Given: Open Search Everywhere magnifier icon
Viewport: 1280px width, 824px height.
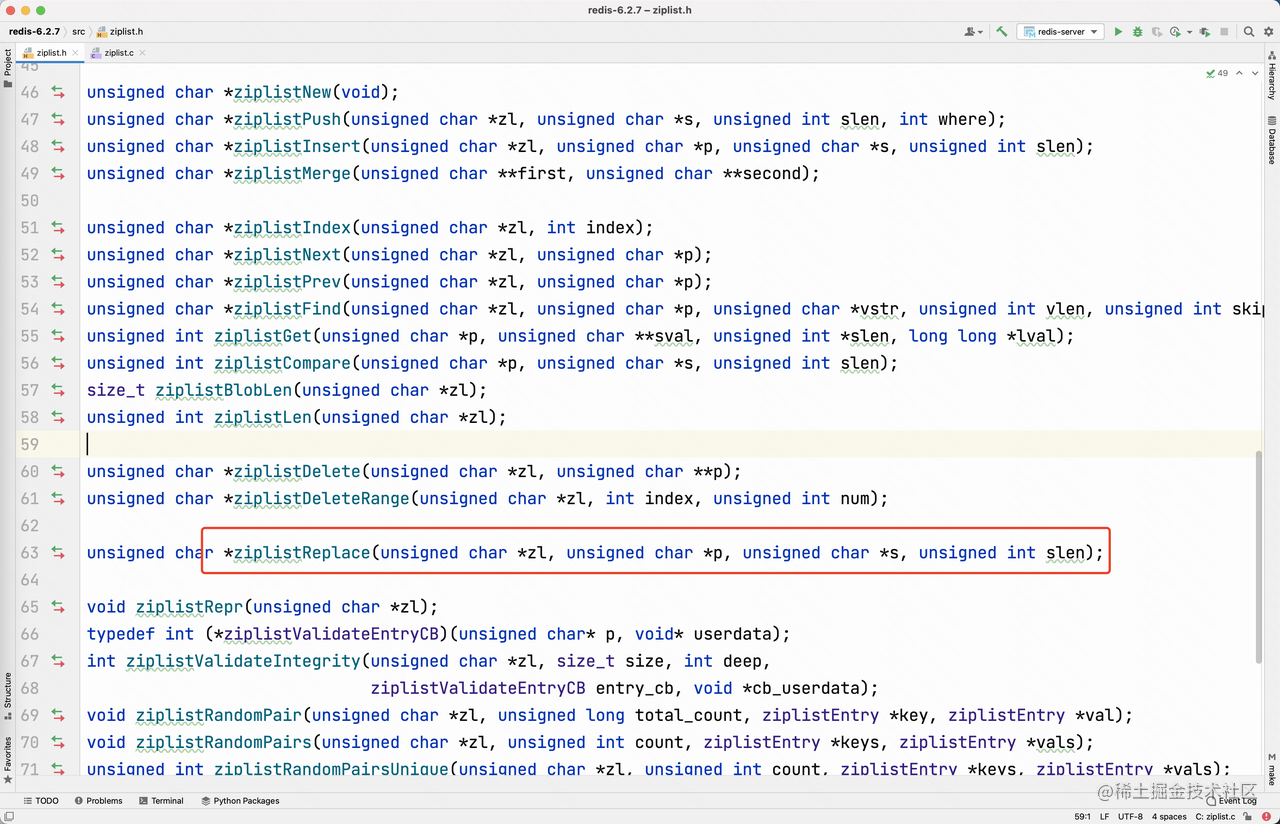Looking at the screenshot, I should (1249, 32).
